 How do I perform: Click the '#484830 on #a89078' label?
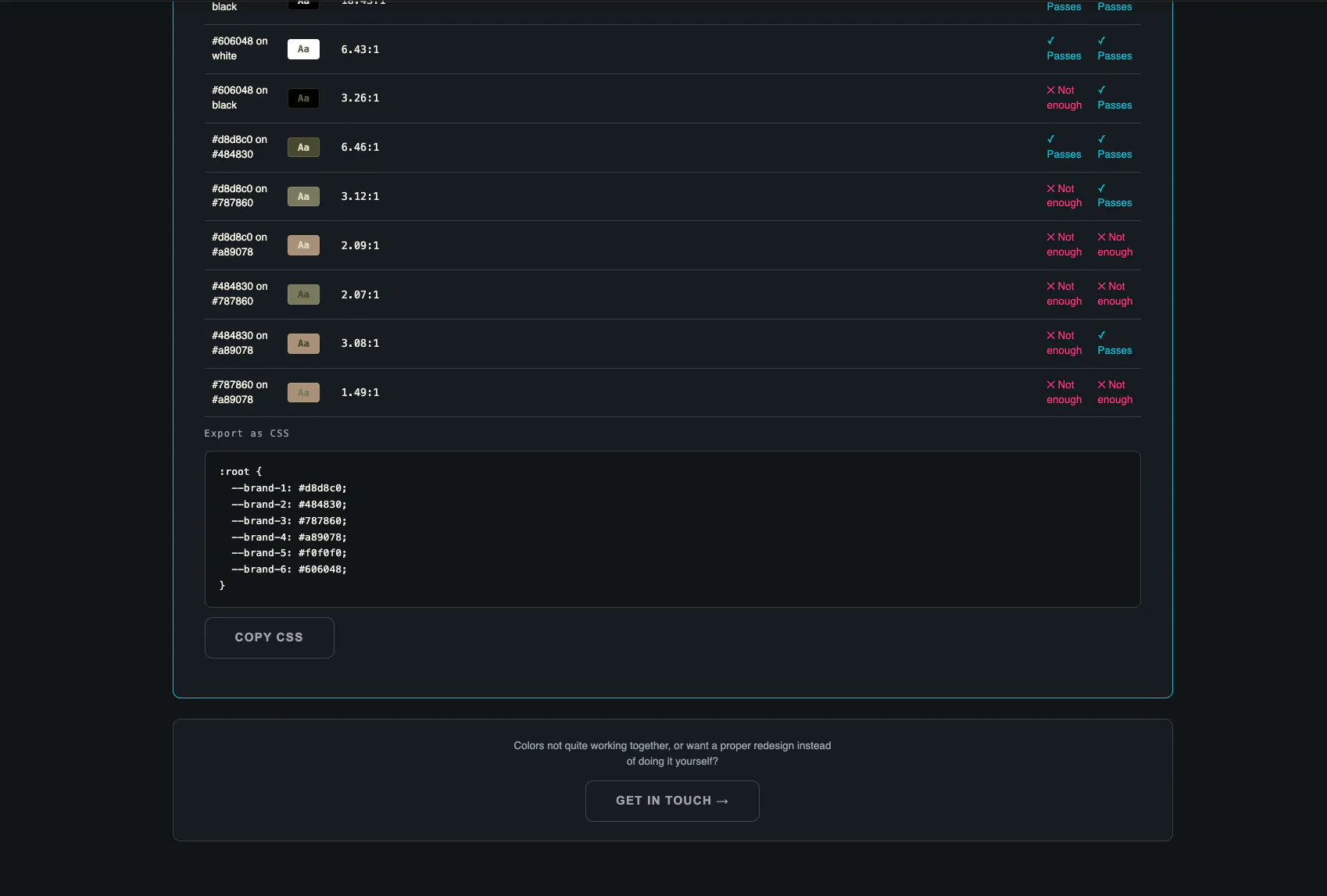pos(240,343)
